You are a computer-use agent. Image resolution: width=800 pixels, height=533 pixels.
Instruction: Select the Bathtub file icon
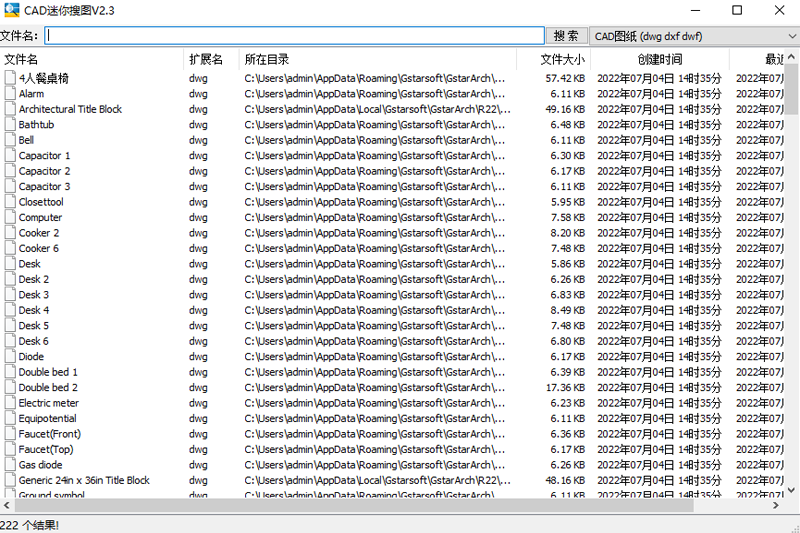click(9, 125)
